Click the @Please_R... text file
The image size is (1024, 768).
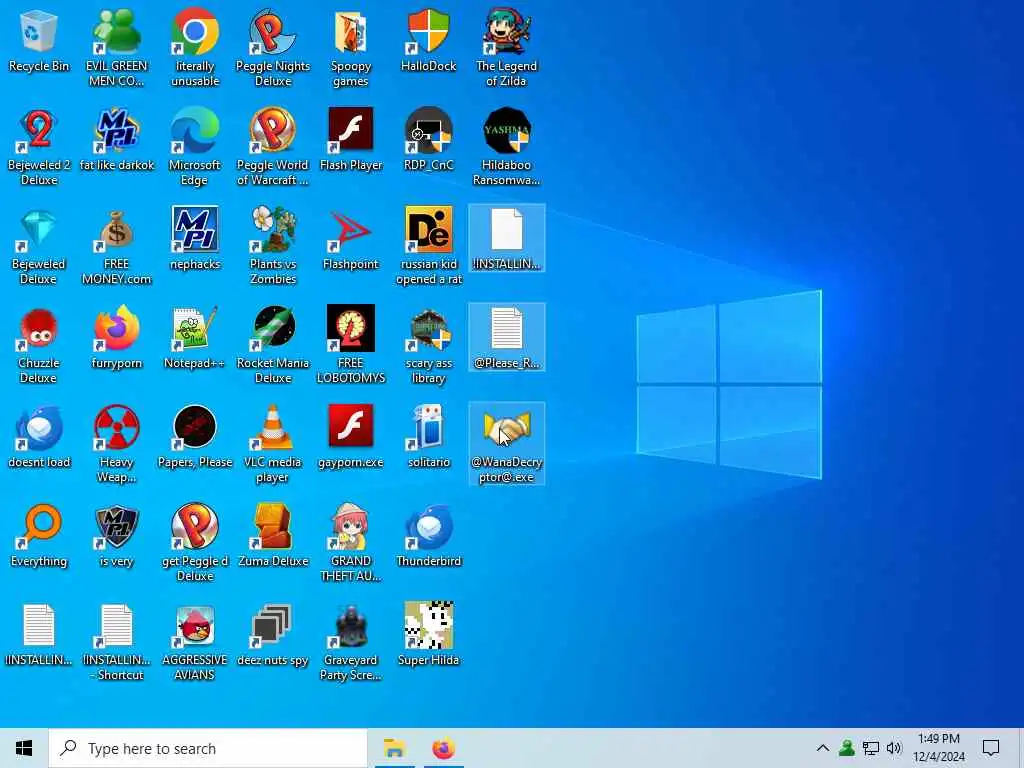(x=507, y=337)
